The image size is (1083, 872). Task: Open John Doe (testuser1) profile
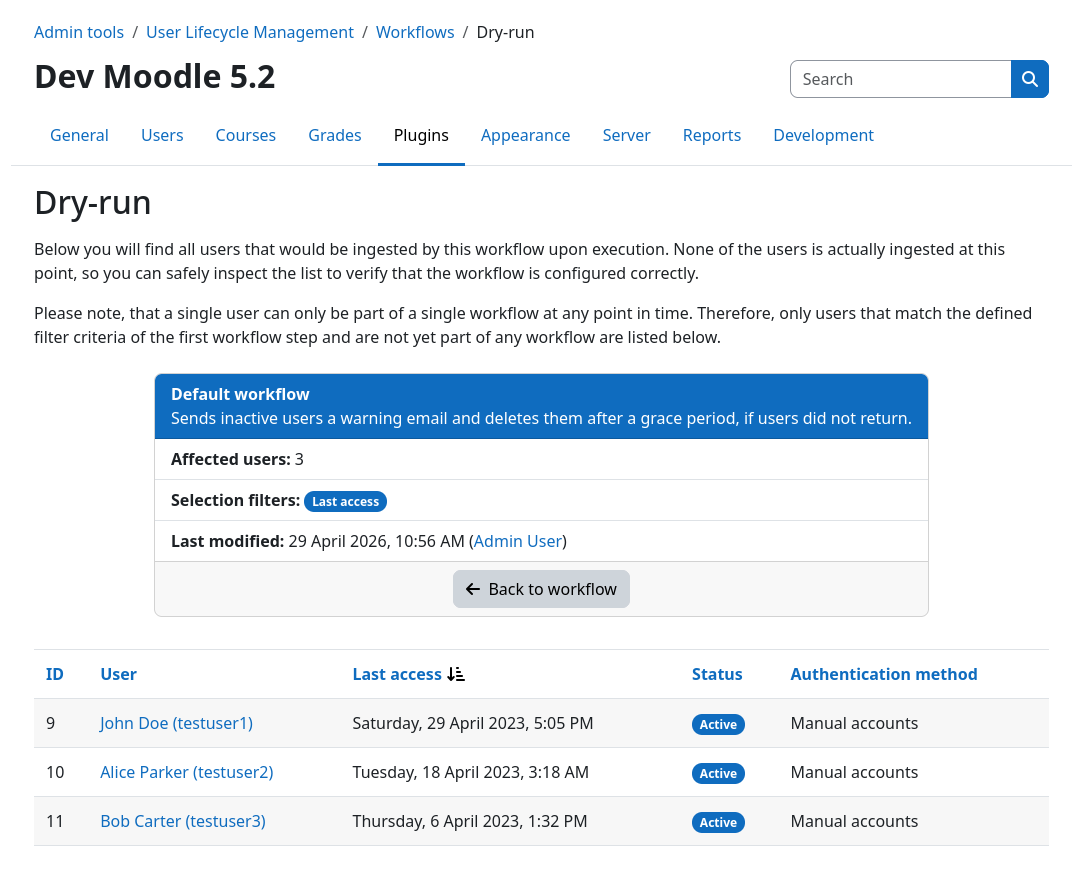point(176,723)
